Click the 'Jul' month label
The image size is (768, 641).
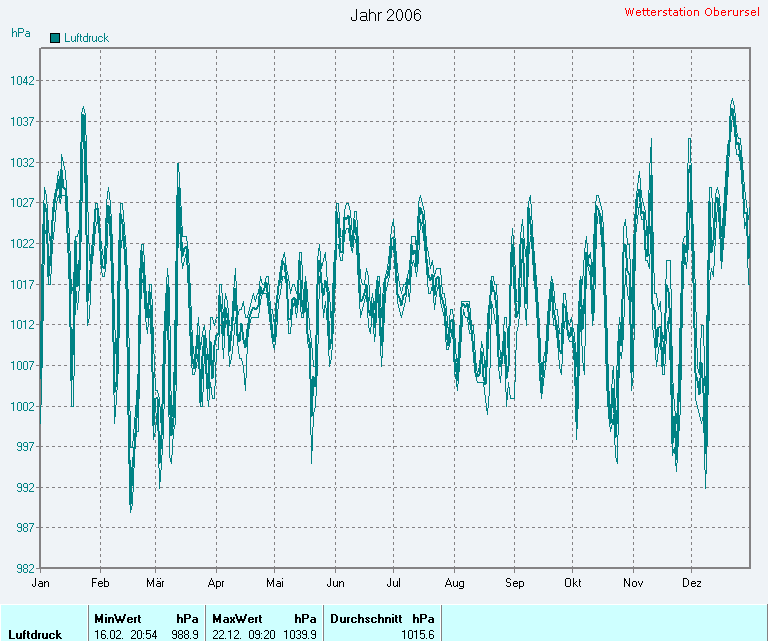coord(393,583)
